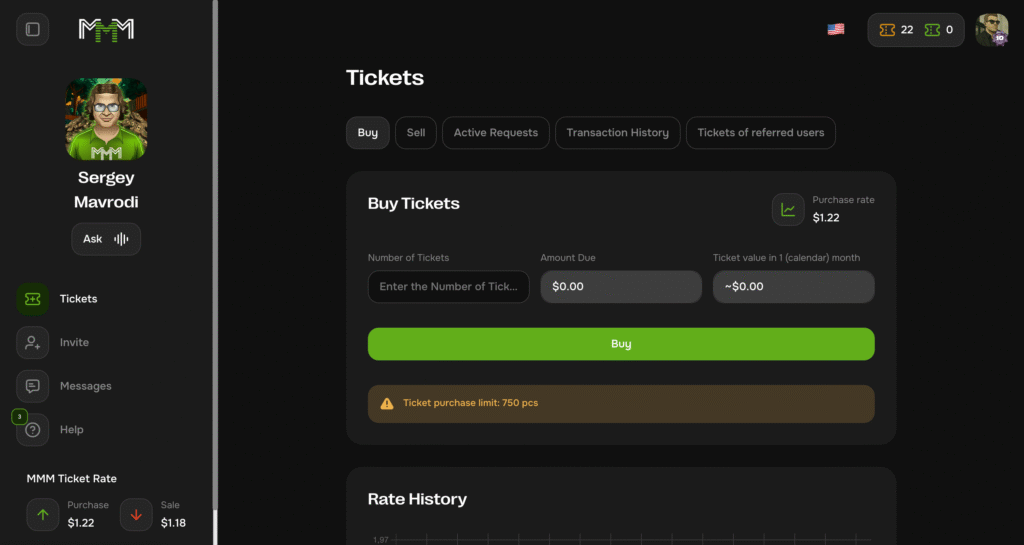Open the Messages chat icon
Viewport: 1024px width, 545px height.
pyautogui.click(x=33, y=386)
